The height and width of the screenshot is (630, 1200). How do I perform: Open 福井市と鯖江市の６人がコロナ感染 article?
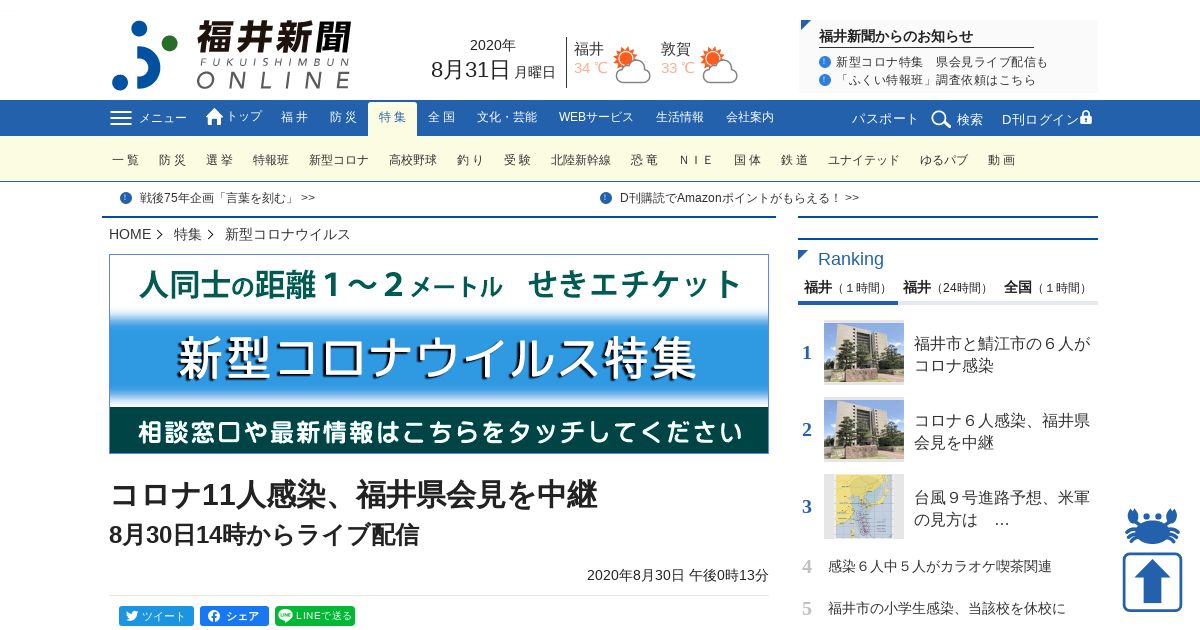pyautogui.click(x=1002, y=354)
